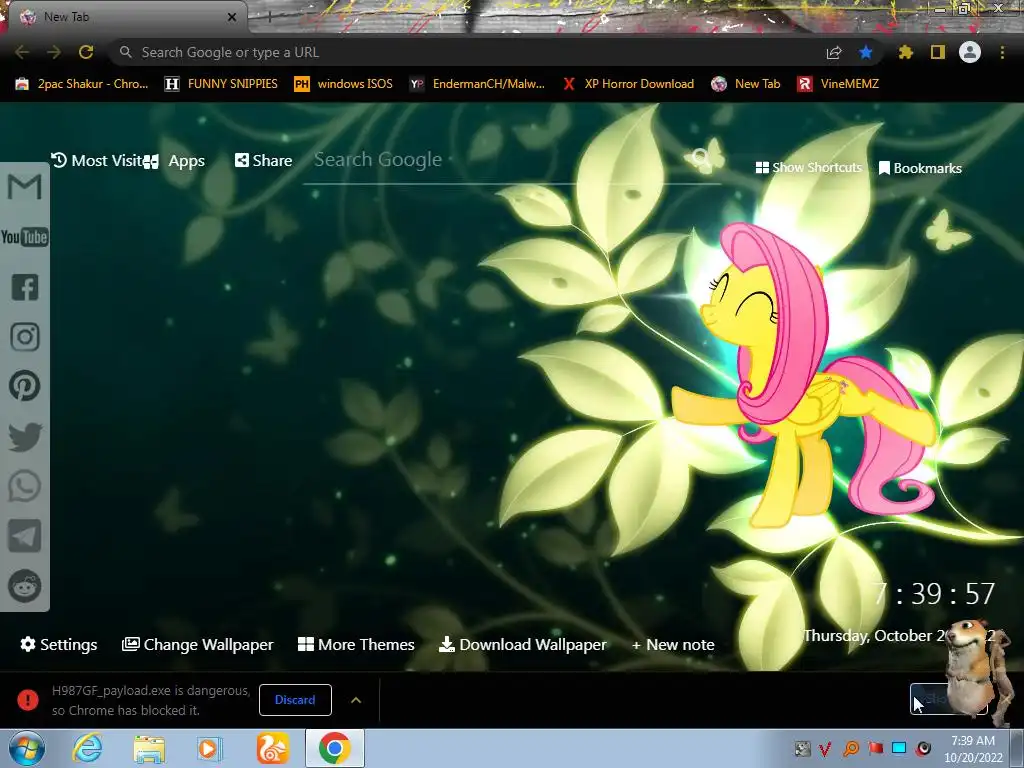Image resolution: width=1024 pixels, height=768 pixels.
Task: Click Chrome icon in taskbar
Action: [x=334, y=748]
